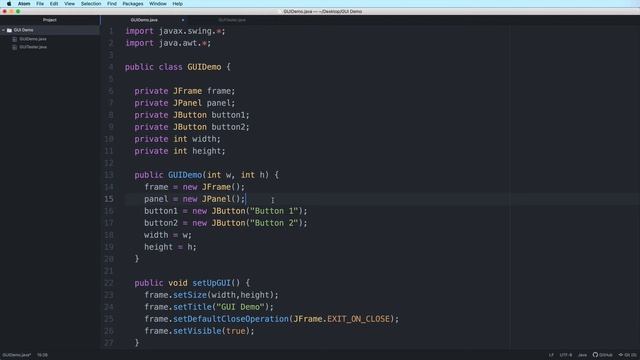Click the "GUI Demo" string in setTitle
Viewport: 640px width, 360px height.
240,307
